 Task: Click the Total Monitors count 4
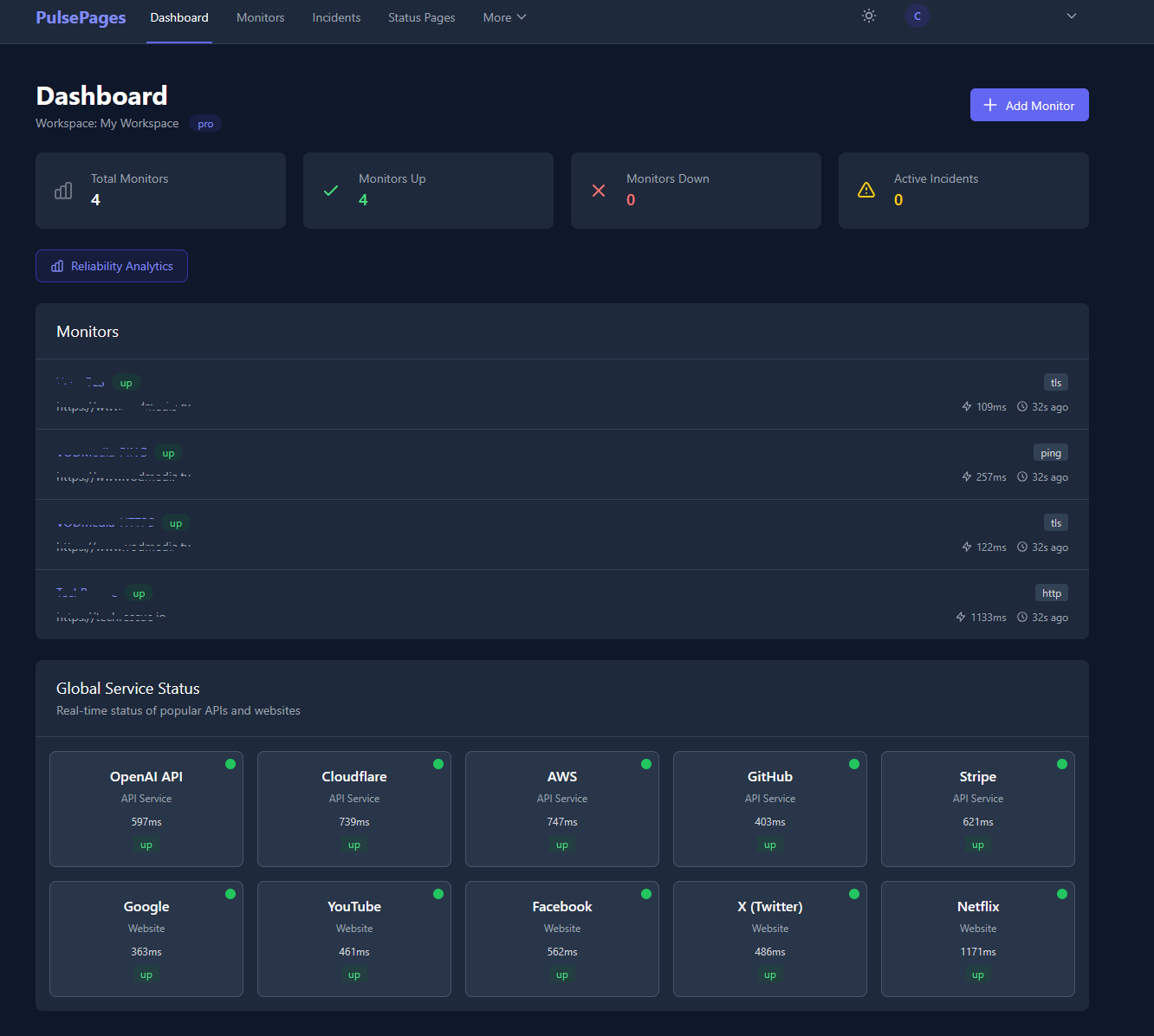pyautogui.click(x=95, y=200)
